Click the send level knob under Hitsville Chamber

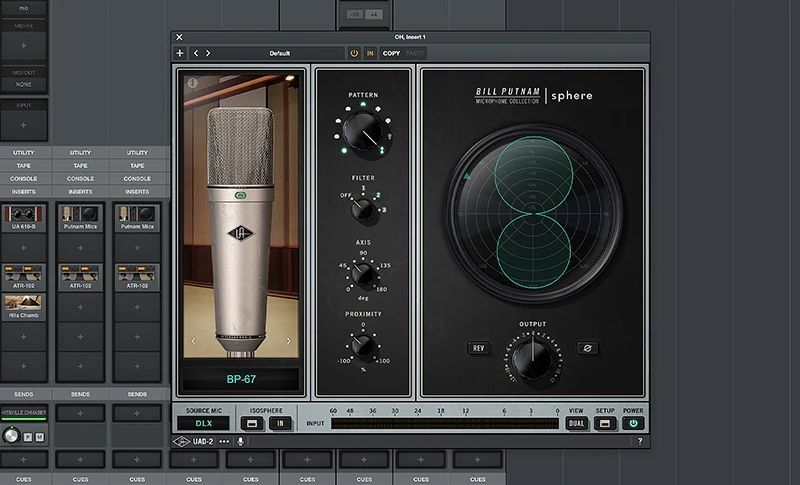click(x=10, y=435)
